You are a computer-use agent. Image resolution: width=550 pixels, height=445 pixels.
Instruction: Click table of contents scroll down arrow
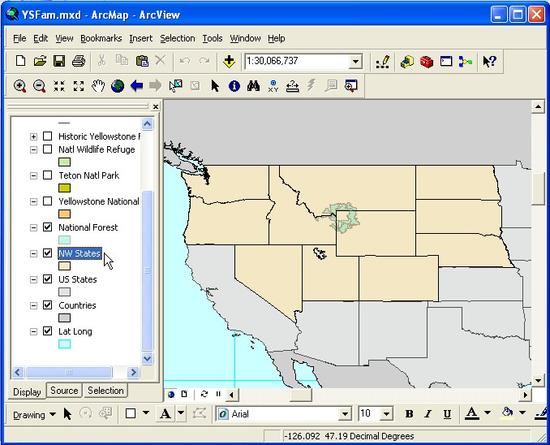click(147, 359)
